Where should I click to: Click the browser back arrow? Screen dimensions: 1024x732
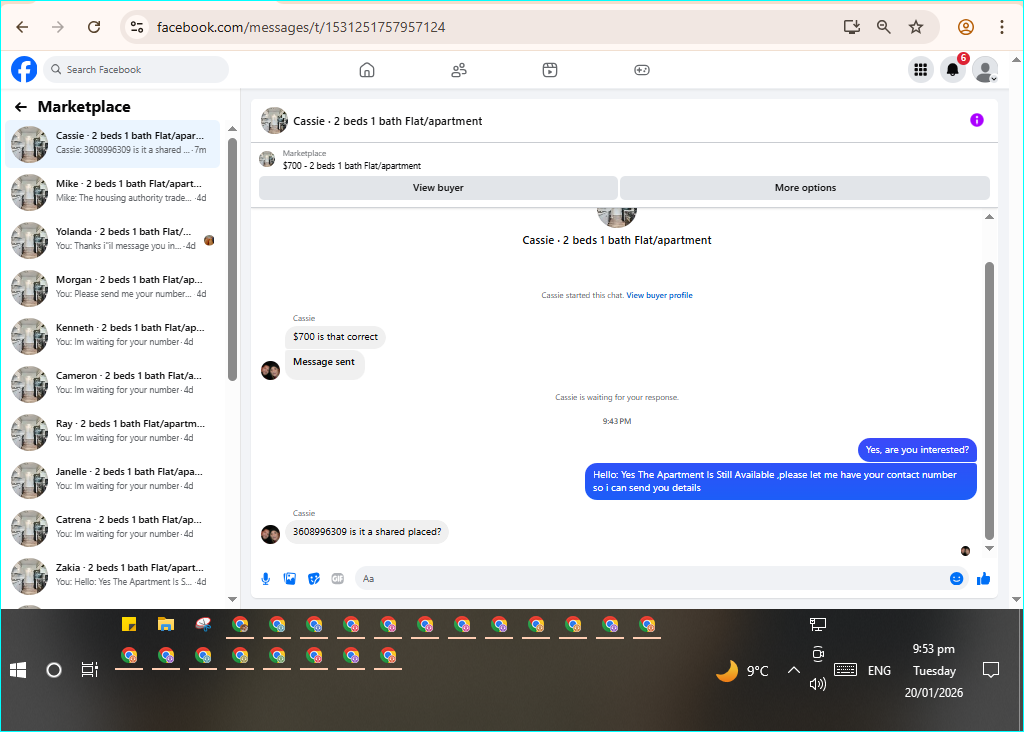[22, 27]
